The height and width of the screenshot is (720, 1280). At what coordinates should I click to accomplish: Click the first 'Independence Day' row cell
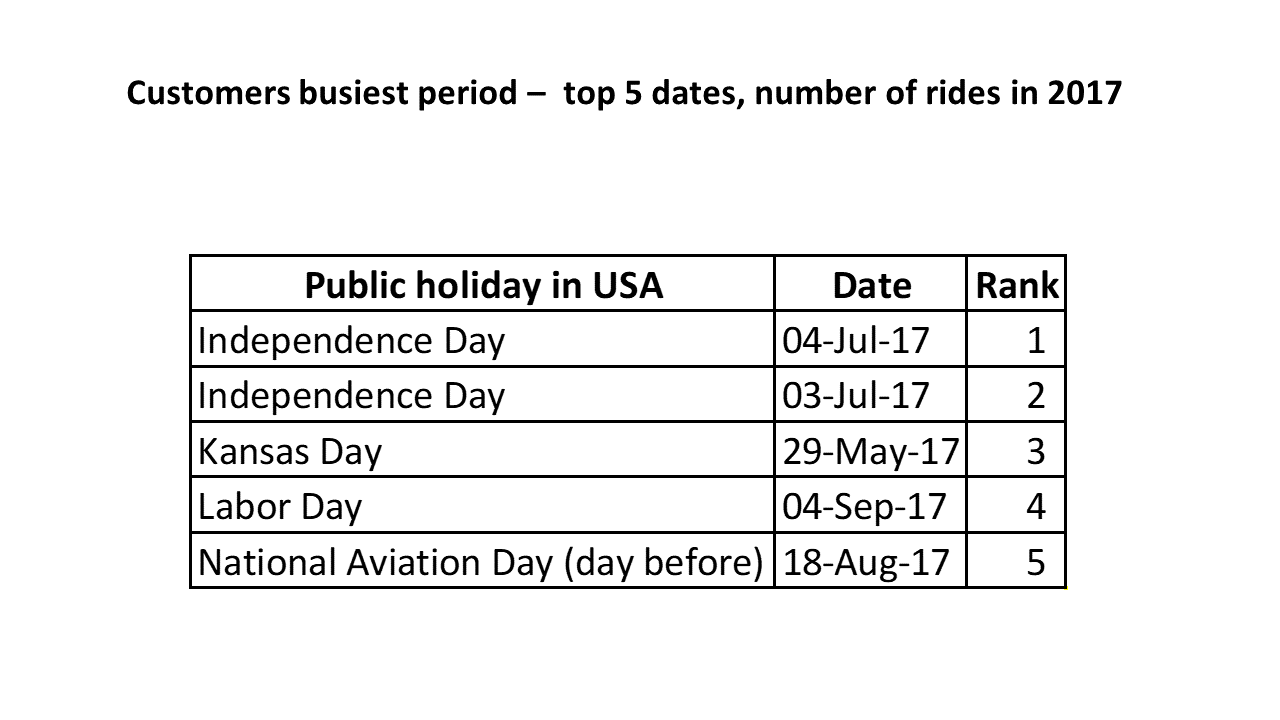click(x=483, y=338)
